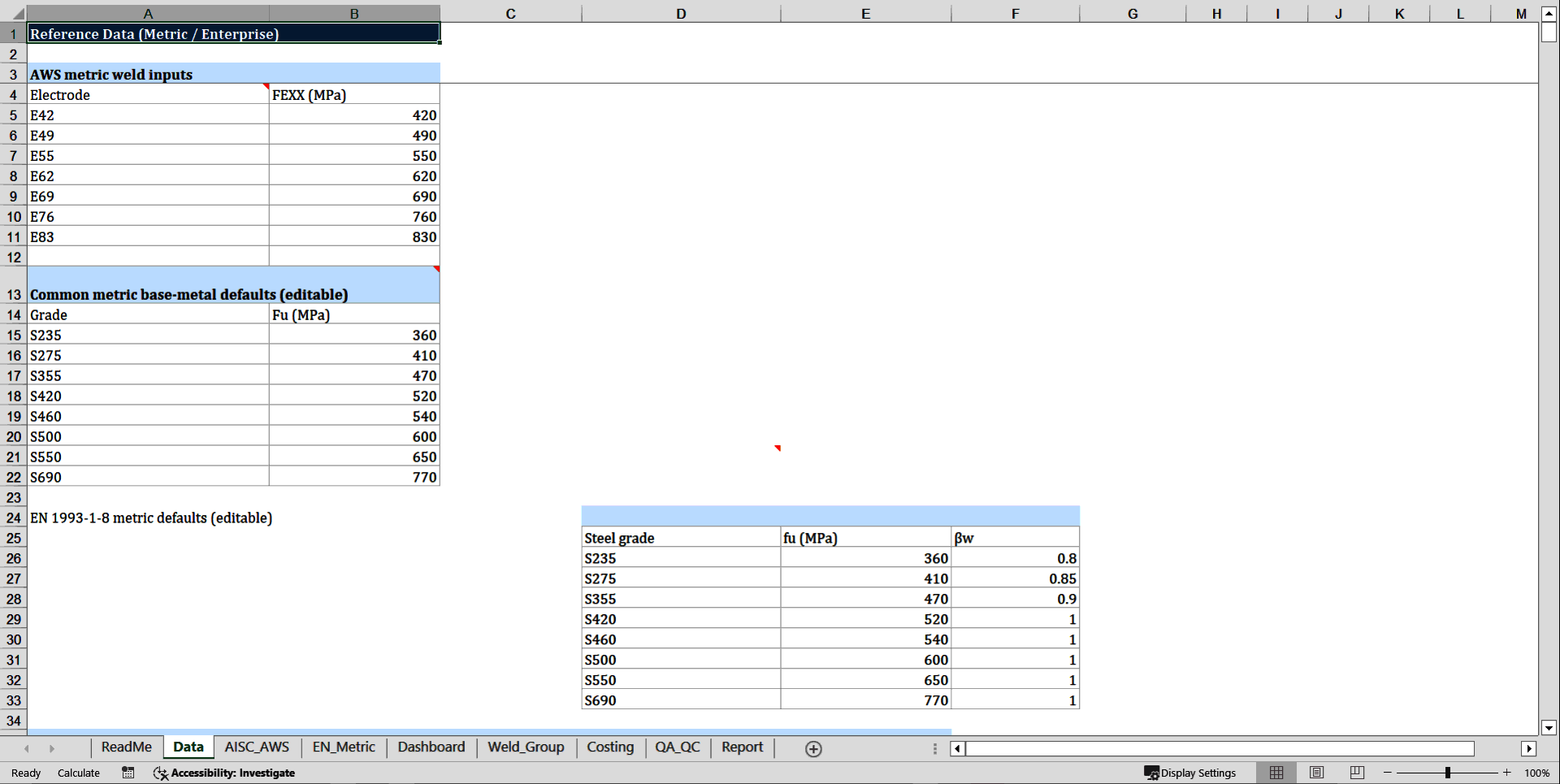Switch to Page Layout view
This screenshot has width=1560, height=784.
pos(1316,773)
